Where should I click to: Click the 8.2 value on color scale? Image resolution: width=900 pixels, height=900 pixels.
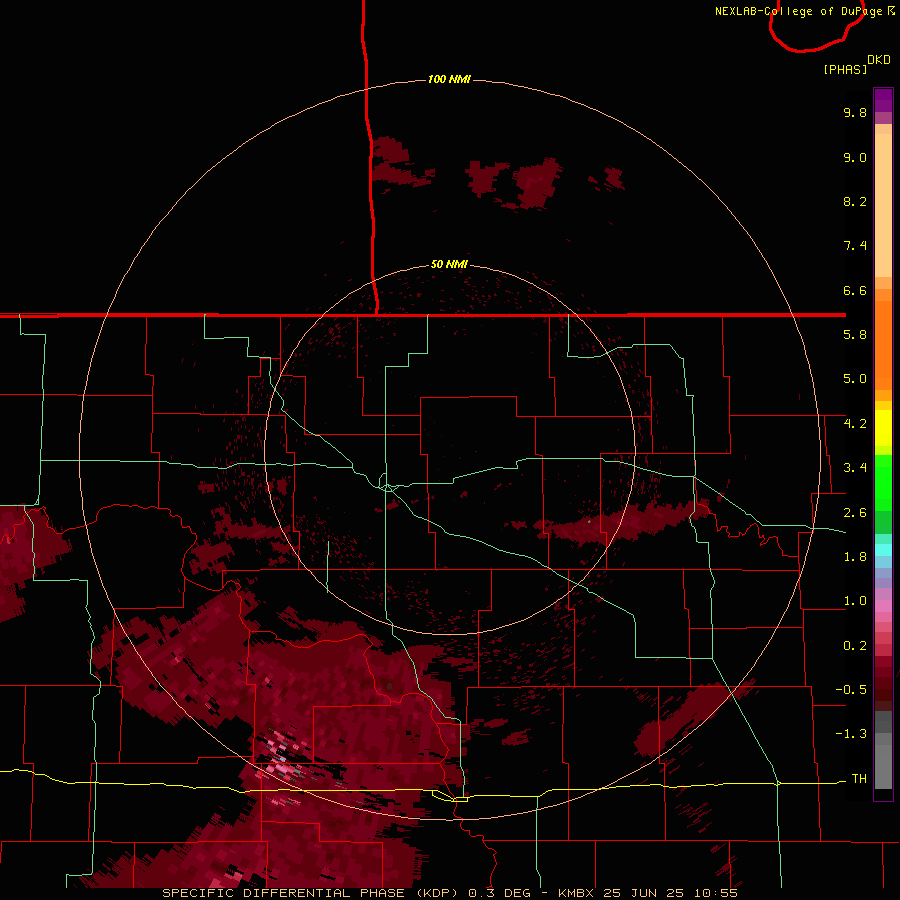pyautogui.click(x=855, y=201)
